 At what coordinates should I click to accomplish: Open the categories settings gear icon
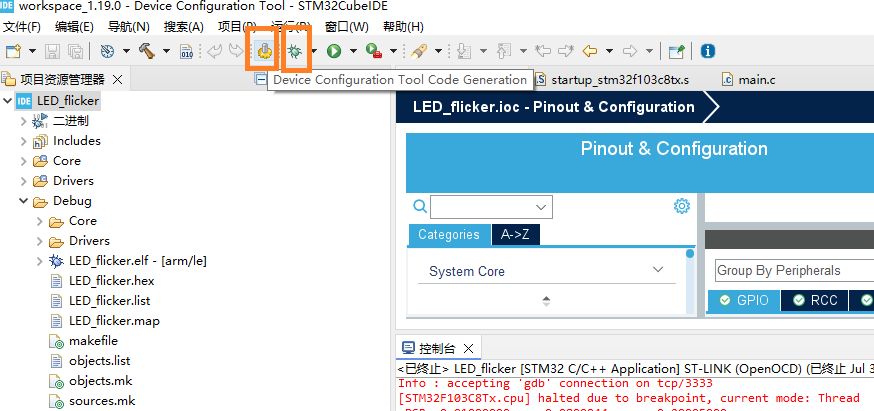click(682, 206)
